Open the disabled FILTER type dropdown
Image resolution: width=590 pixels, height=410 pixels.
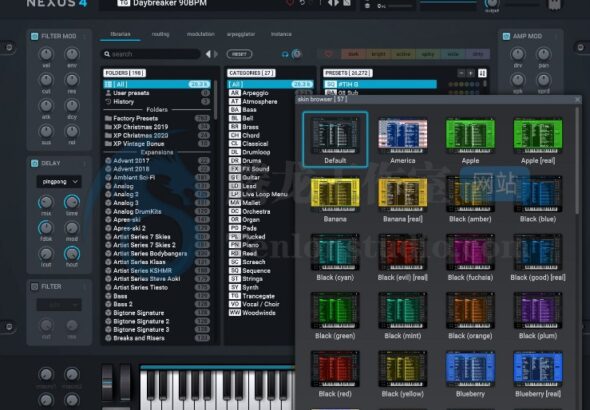pyautogui.click(x=59, y=305)
